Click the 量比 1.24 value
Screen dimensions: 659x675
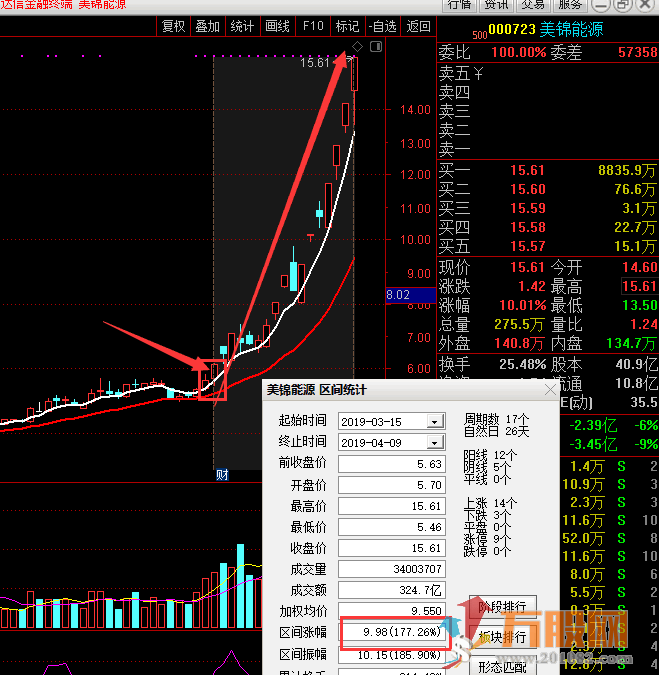(x=644, y=324)
